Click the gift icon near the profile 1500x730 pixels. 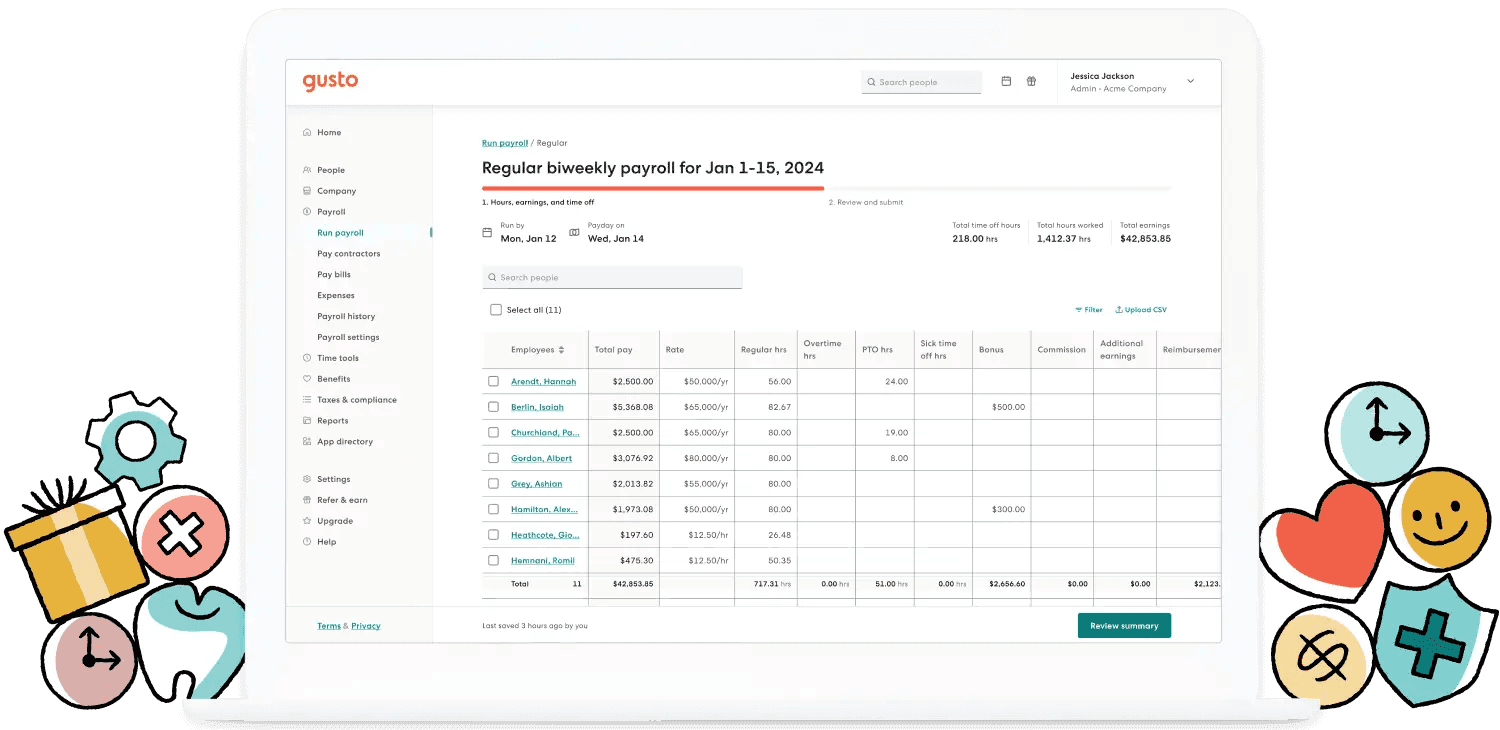click(x=1032, y=81)
